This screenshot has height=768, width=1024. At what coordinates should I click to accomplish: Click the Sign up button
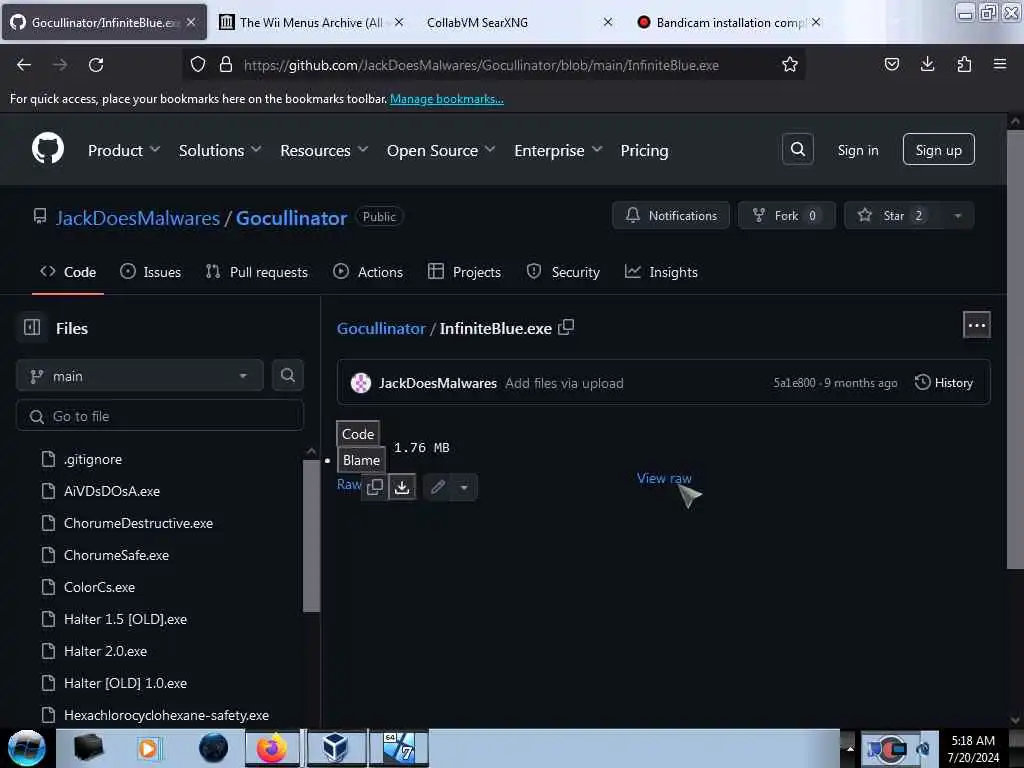[938, 150]
